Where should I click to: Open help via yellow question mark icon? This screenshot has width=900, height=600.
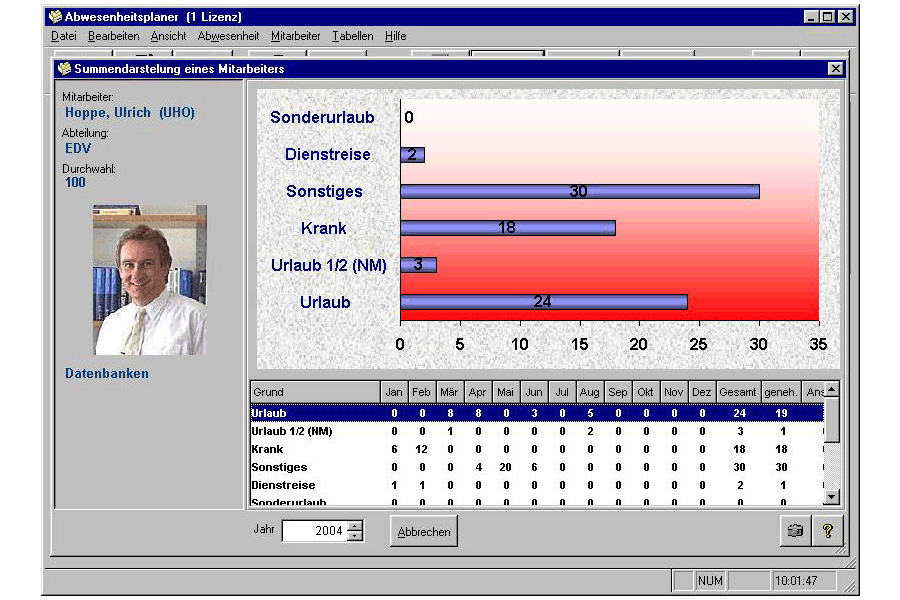pos(828,531)
